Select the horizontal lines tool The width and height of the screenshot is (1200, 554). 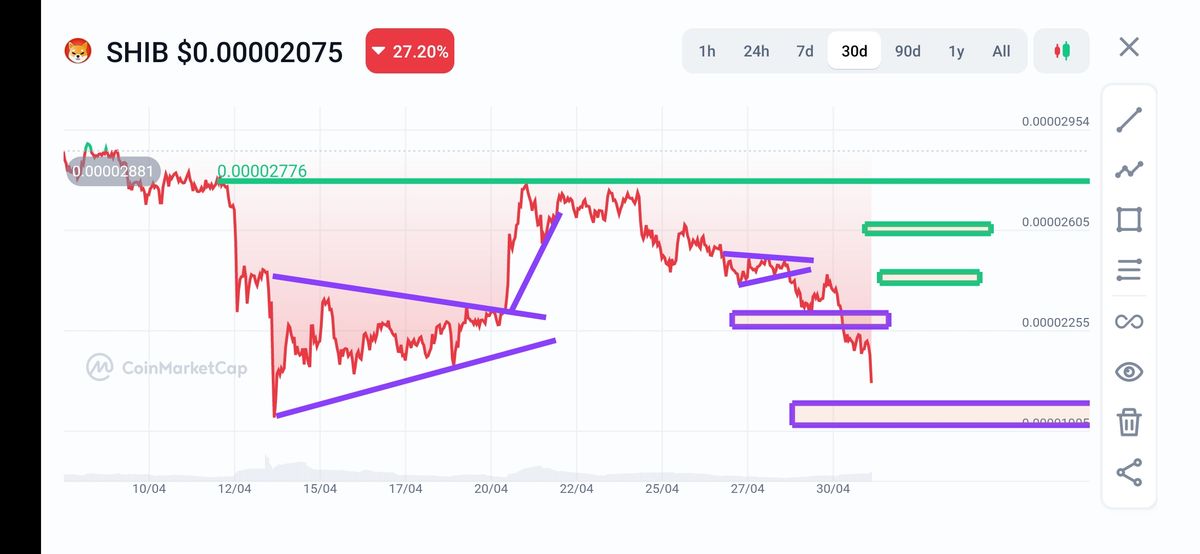[x=1129, y=270]
